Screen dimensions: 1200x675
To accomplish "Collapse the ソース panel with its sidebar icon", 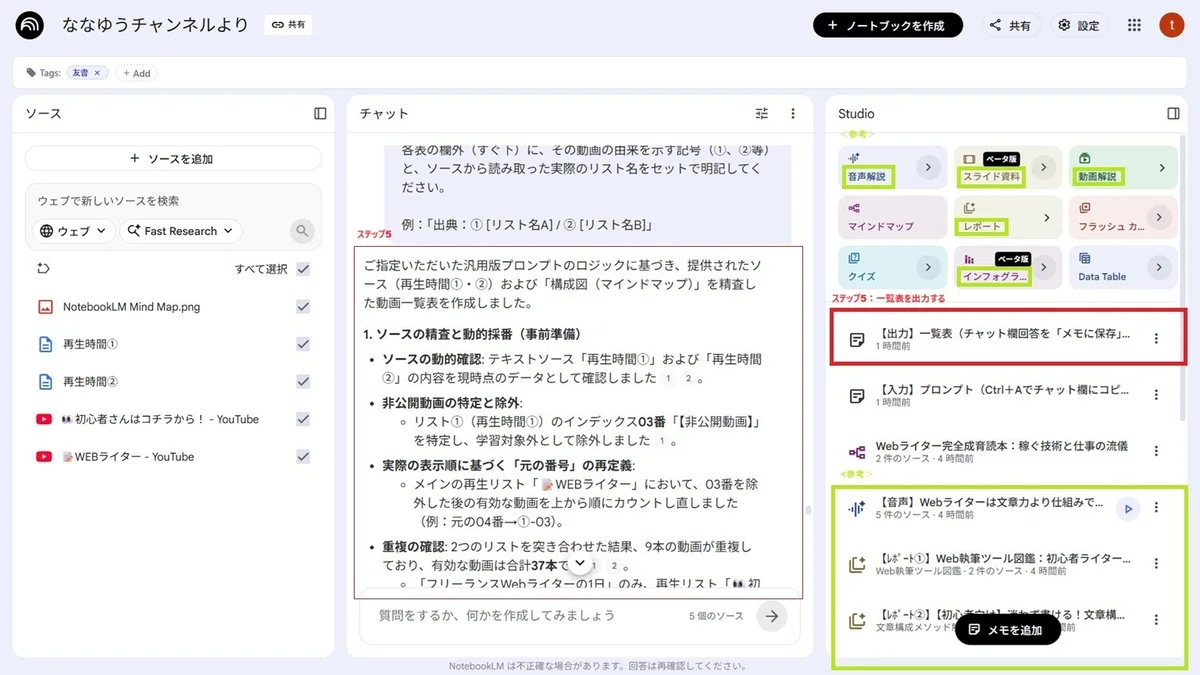I will click(320, 113).
